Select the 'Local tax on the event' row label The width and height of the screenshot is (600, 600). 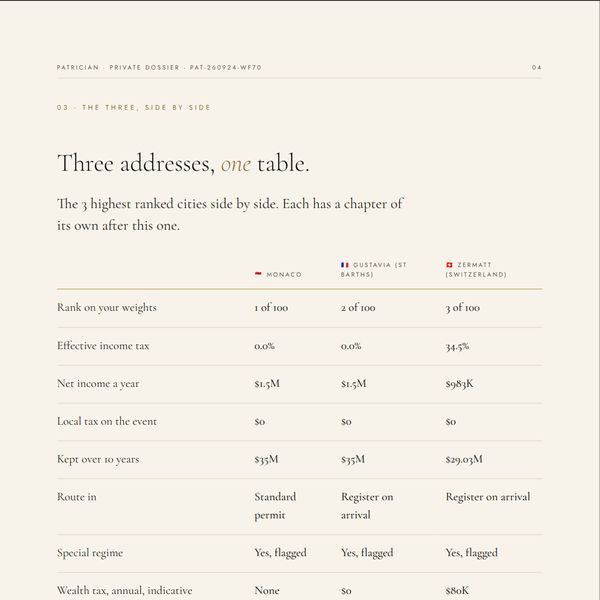[x=107, y=421]
